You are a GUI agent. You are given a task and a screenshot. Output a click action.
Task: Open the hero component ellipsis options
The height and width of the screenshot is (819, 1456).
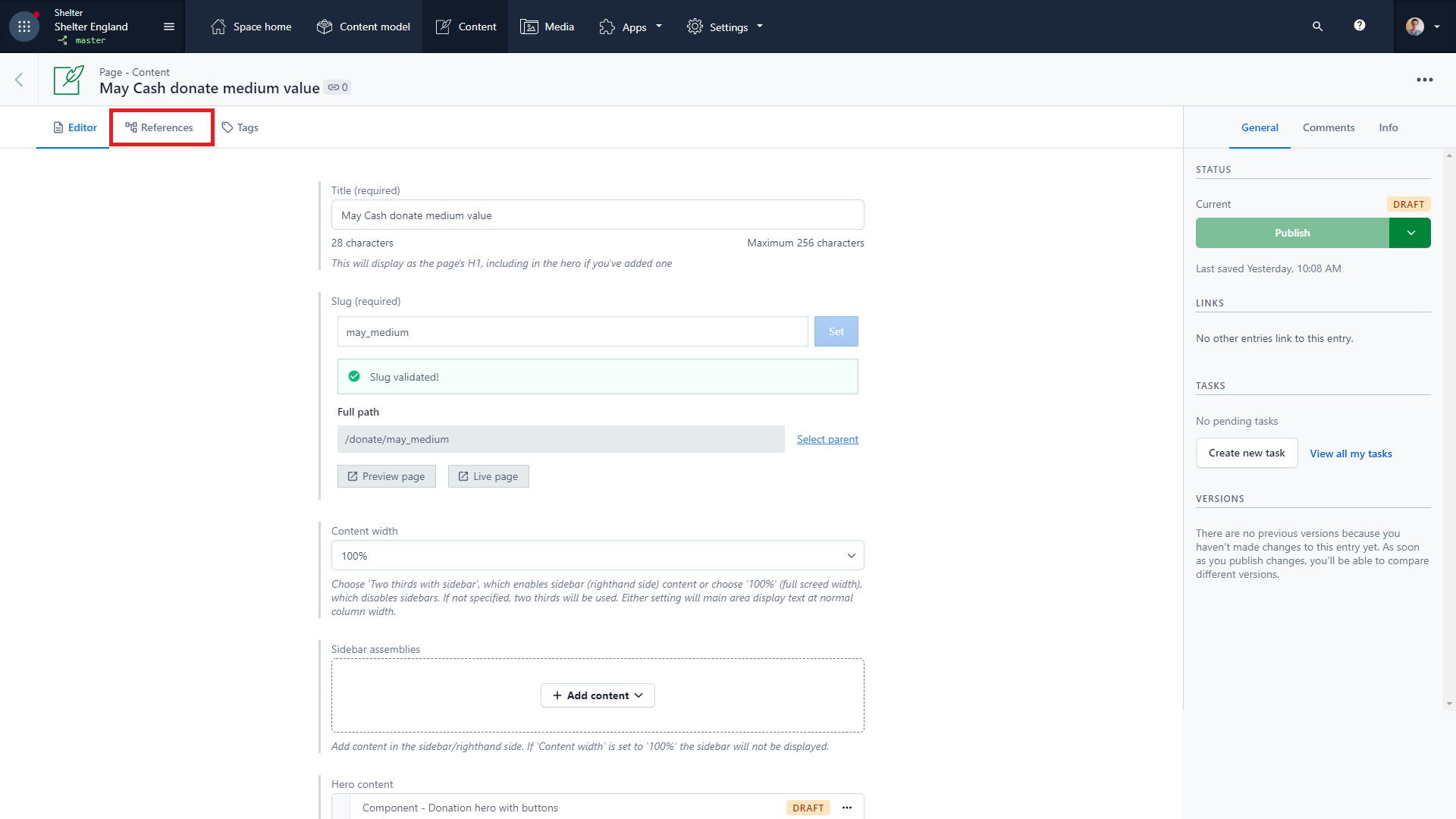pos(847,808)
